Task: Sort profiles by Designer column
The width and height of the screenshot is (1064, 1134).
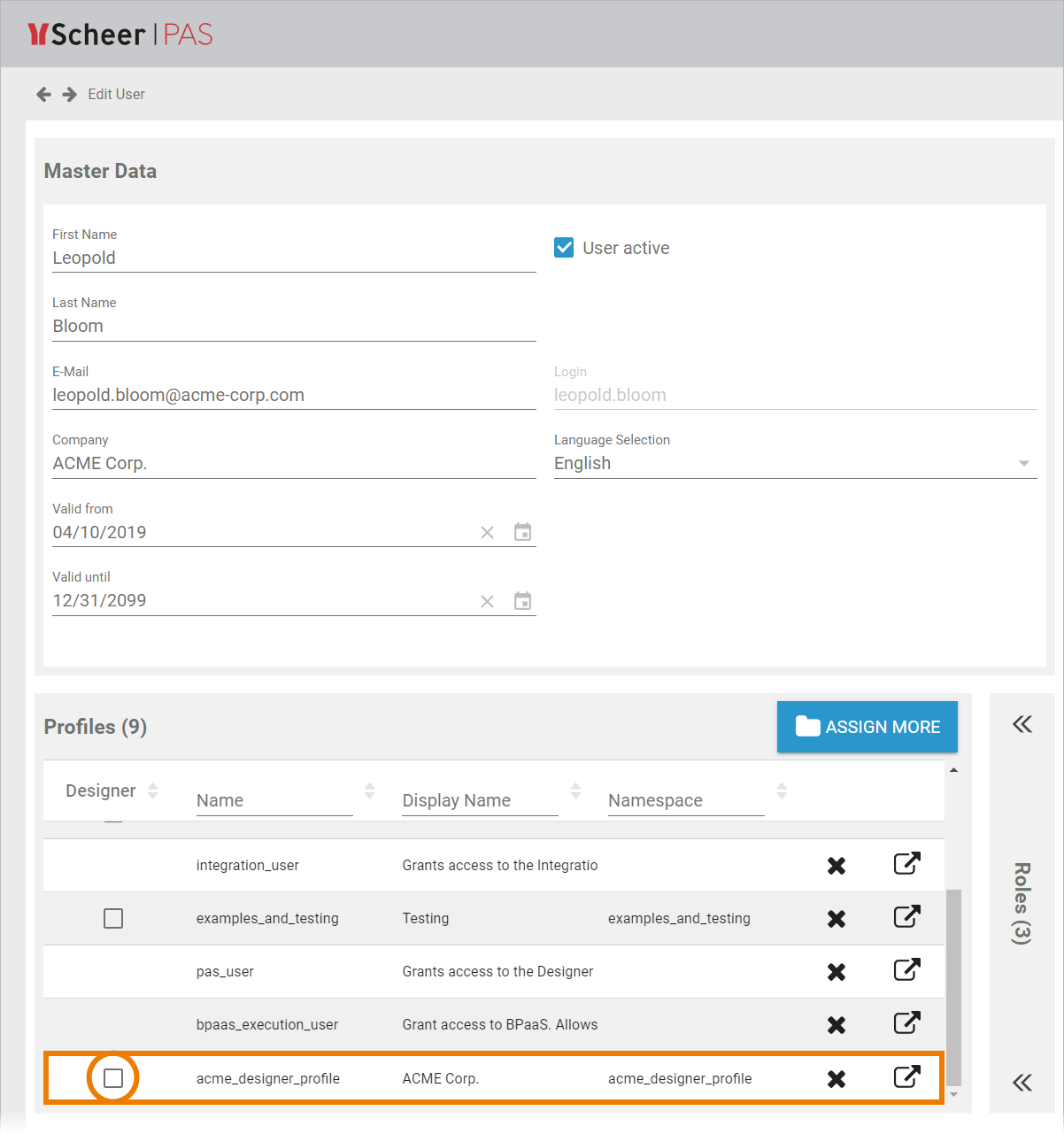Action: click(152, 791)
